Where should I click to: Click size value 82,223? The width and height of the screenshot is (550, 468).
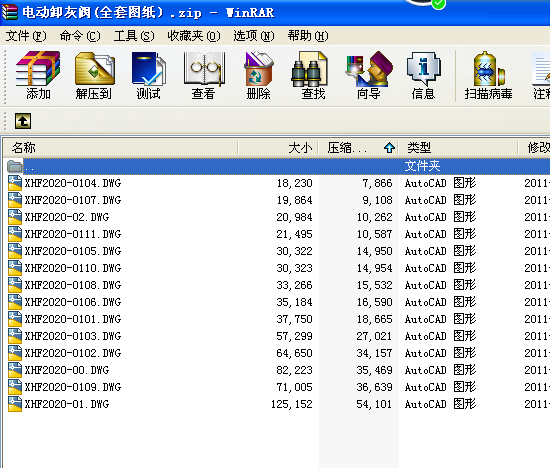(x=294, y=370)
